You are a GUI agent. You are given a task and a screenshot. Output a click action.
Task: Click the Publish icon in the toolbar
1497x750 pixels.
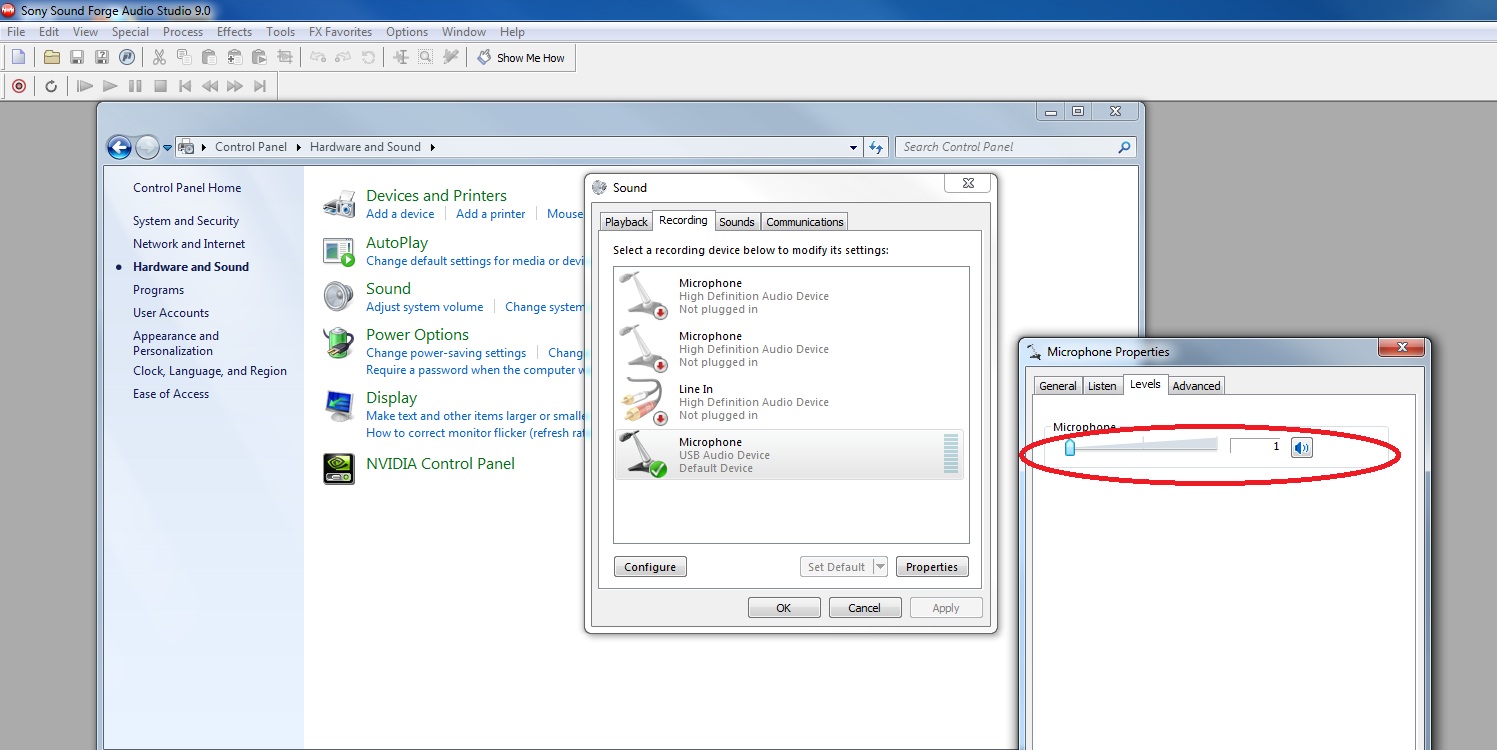point(127,58)
